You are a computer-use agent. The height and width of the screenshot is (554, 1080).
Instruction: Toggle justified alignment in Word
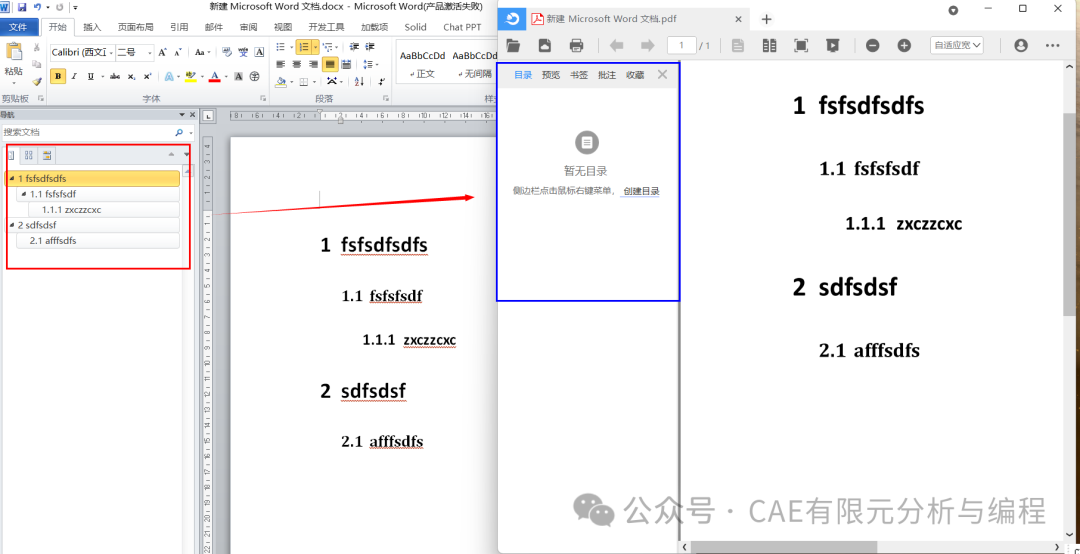point(330,64)
